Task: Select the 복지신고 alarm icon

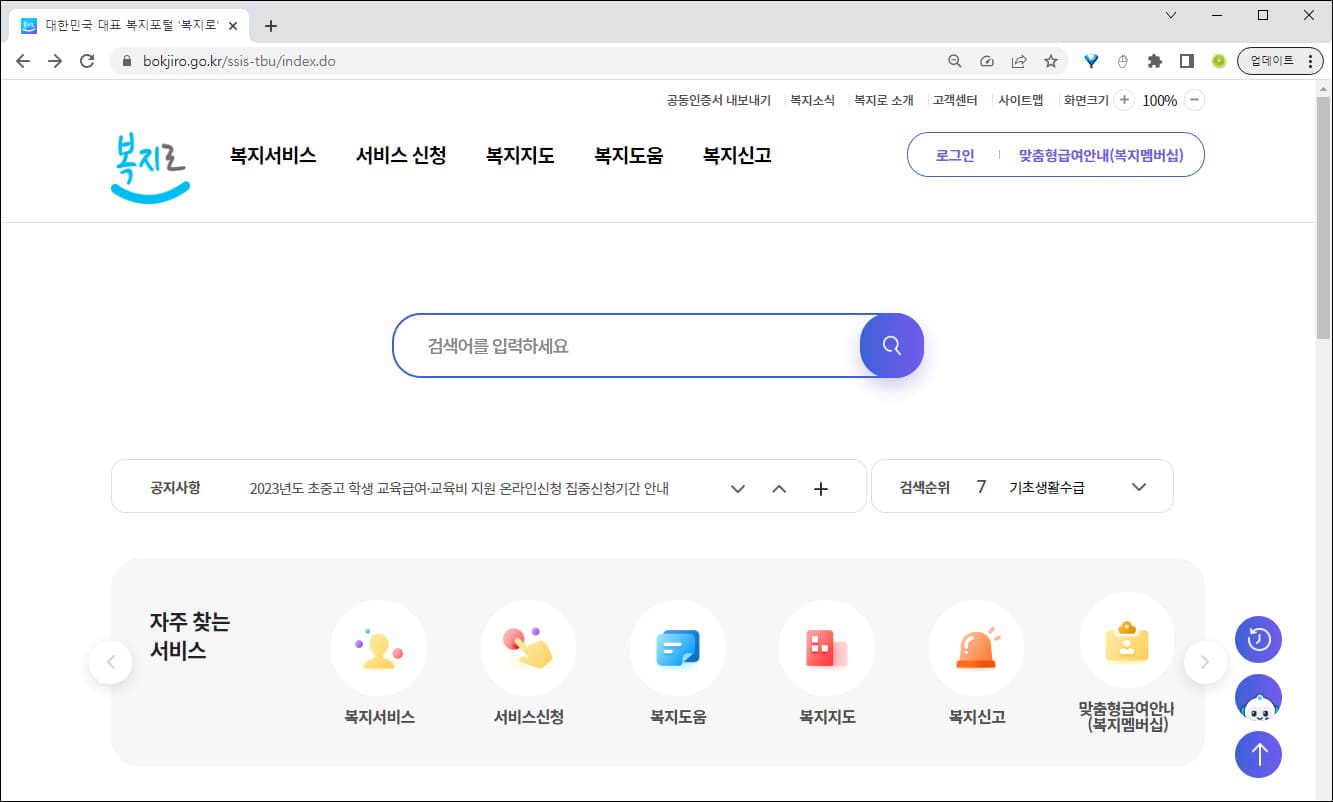Action: [x=976, y=647]
